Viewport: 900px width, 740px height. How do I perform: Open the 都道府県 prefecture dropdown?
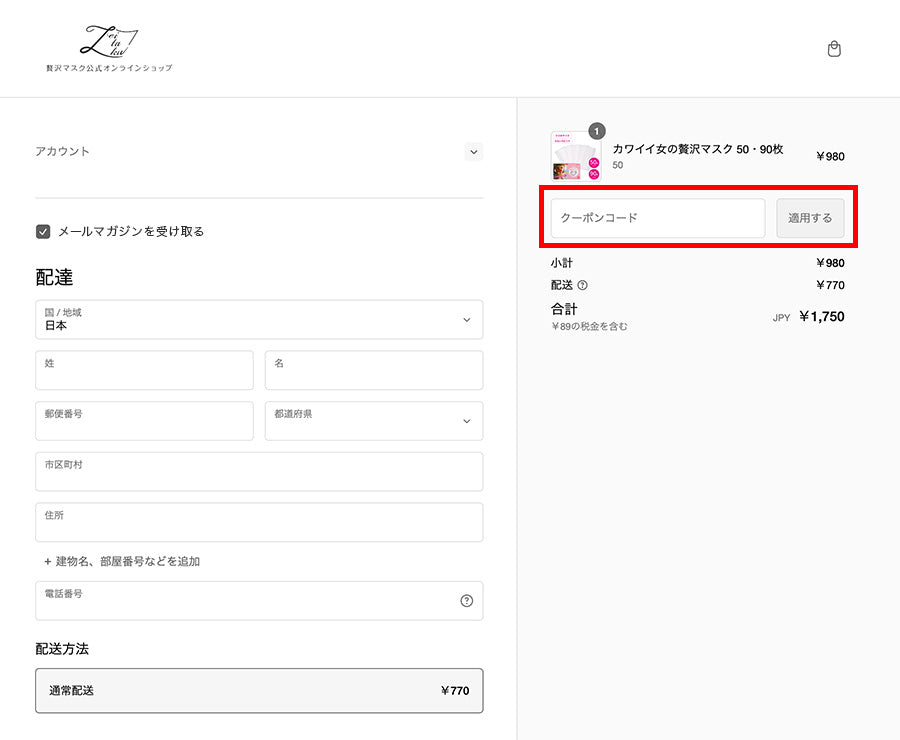(373, 420)
